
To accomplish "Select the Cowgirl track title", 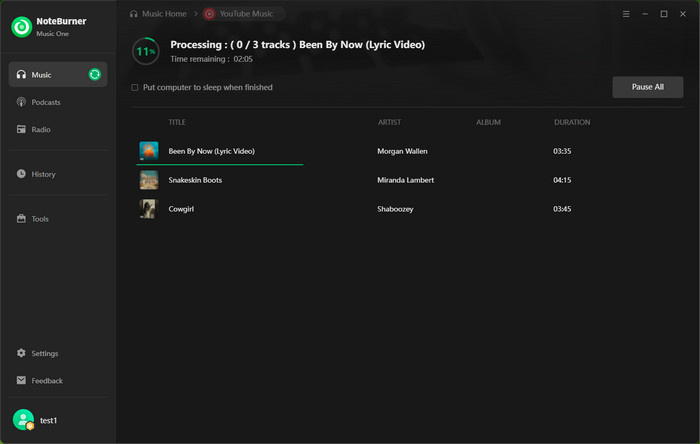I will (181, 209).
